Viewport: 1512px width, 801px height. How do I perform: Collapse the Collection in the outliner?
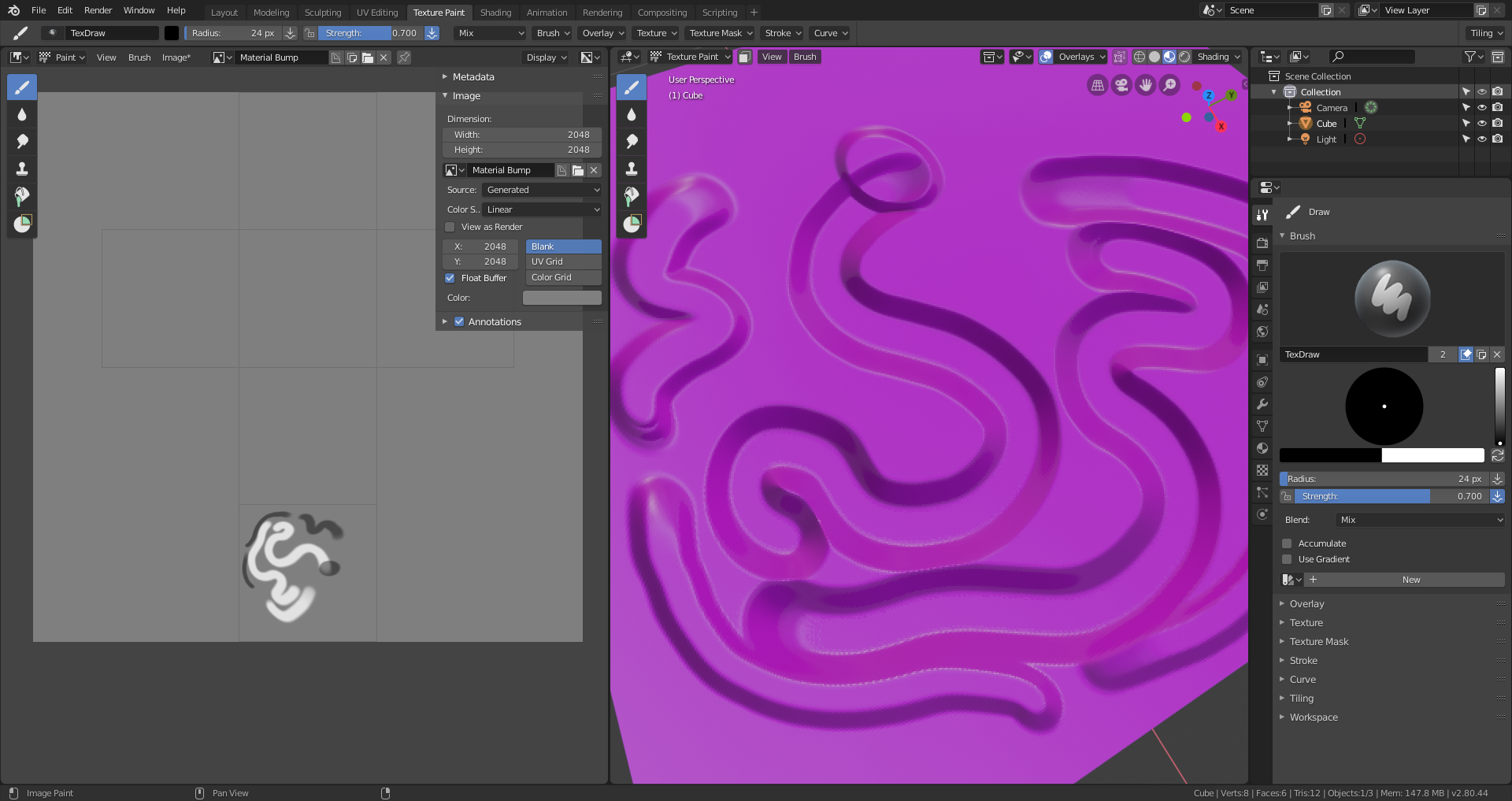pyautogui.click(x=1274, y=92)
